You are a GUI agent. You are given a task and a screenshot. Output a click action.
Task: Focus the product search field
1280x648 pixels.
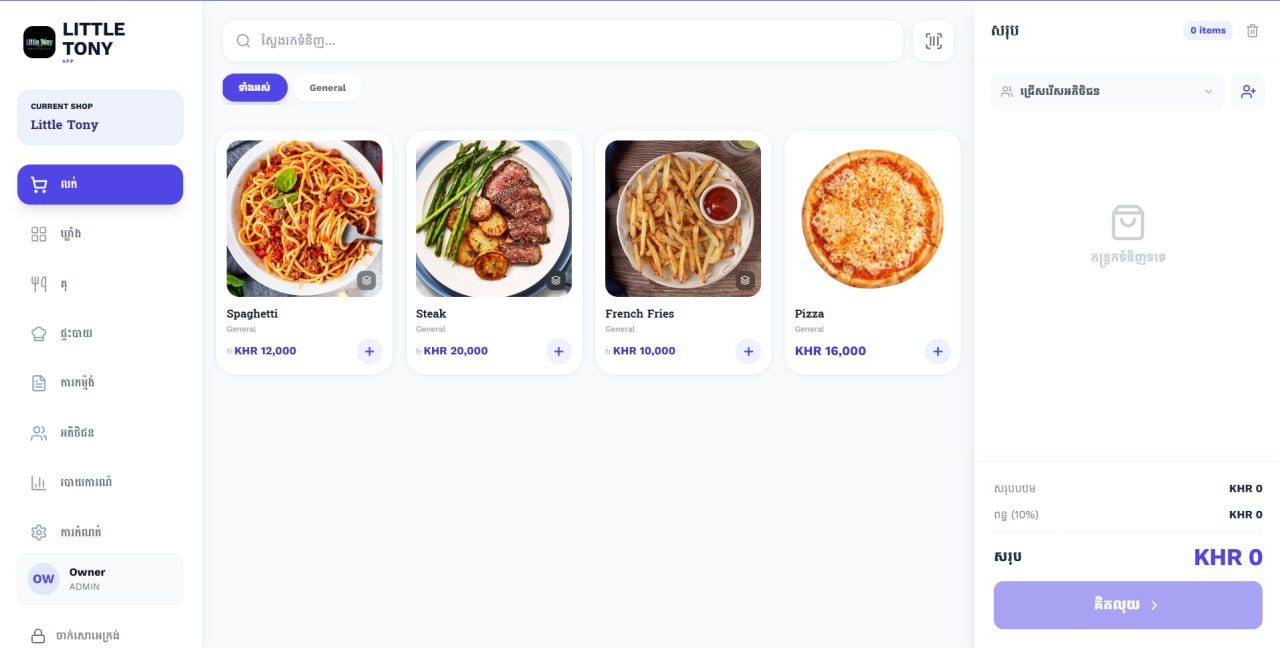563,41
